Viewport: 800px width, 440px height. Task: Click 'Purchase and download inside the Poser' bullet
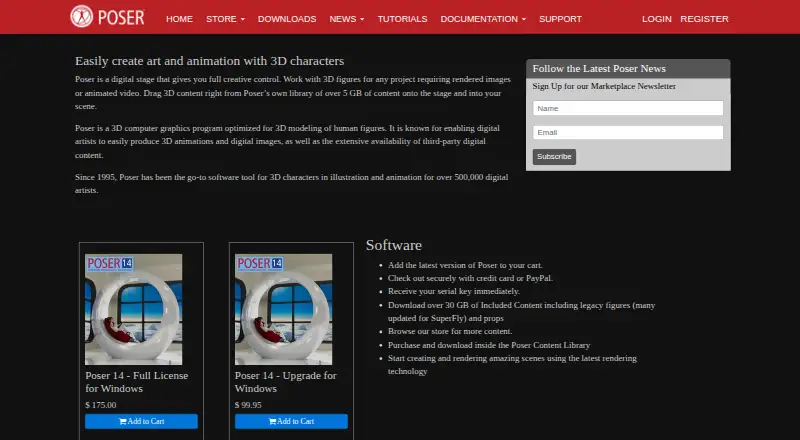[x=489, y=345]
